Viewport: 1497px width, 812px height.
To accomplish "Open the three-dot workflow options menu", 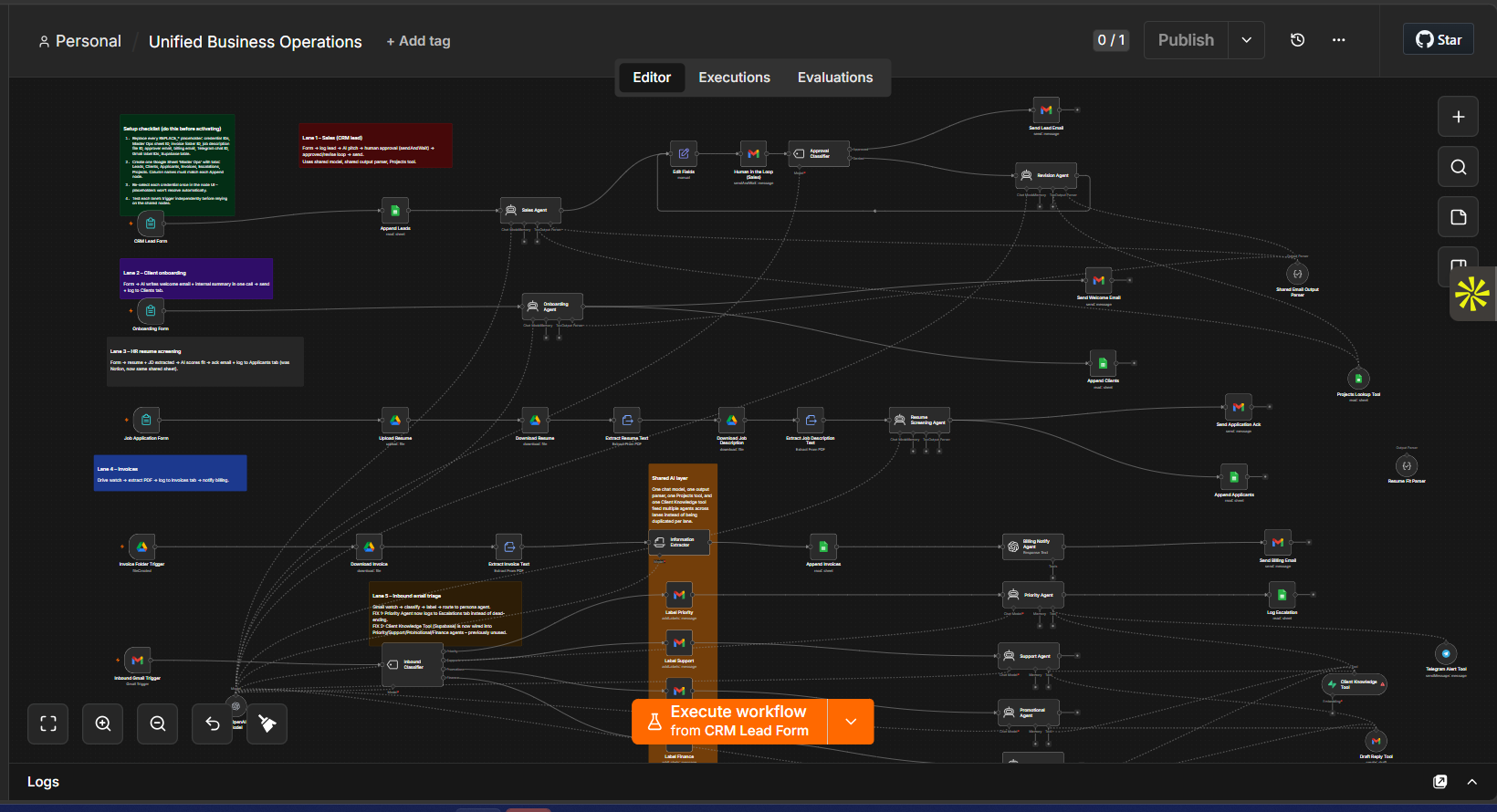I will [1338, 40].
